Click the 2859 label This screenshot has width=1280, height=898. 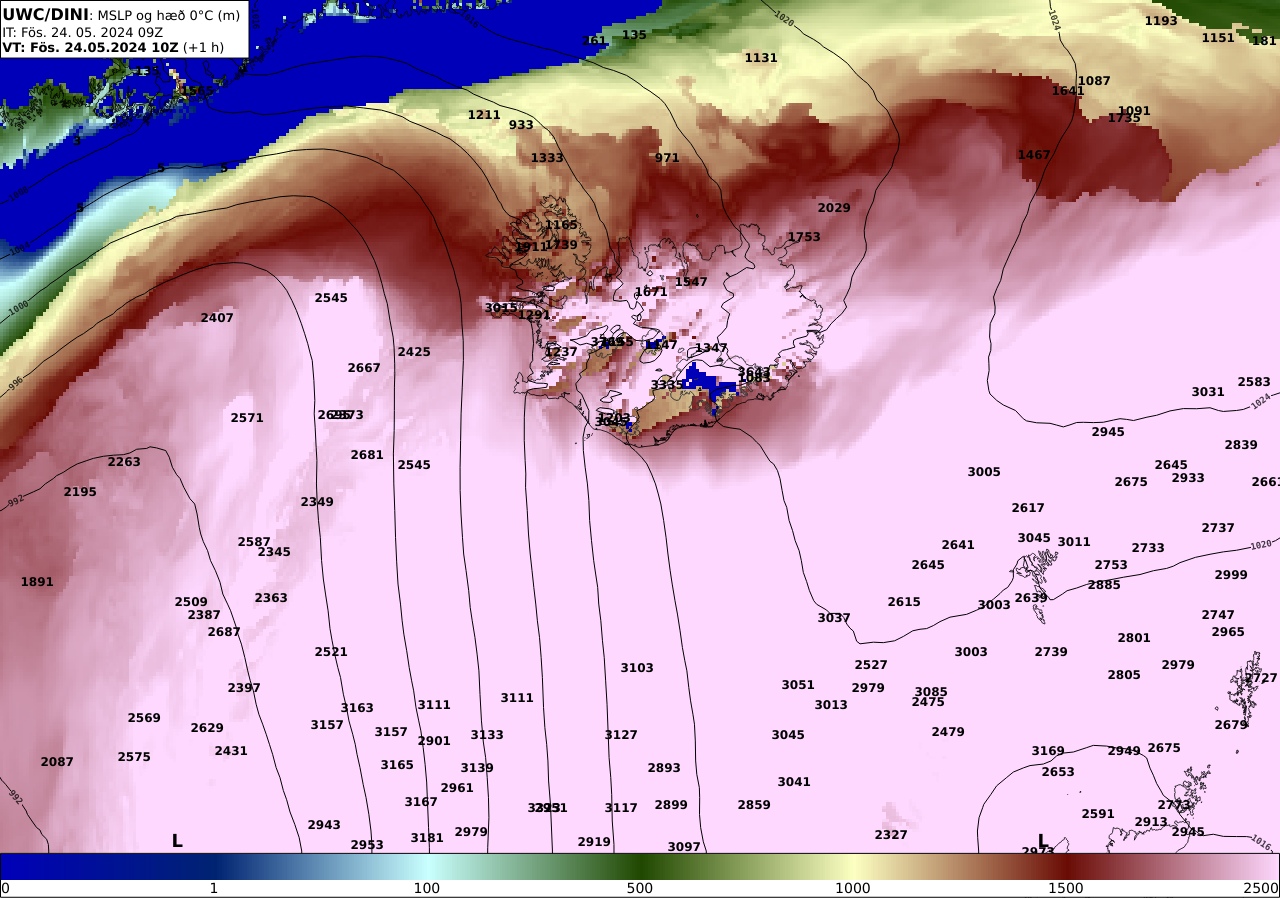pos(754,805)
